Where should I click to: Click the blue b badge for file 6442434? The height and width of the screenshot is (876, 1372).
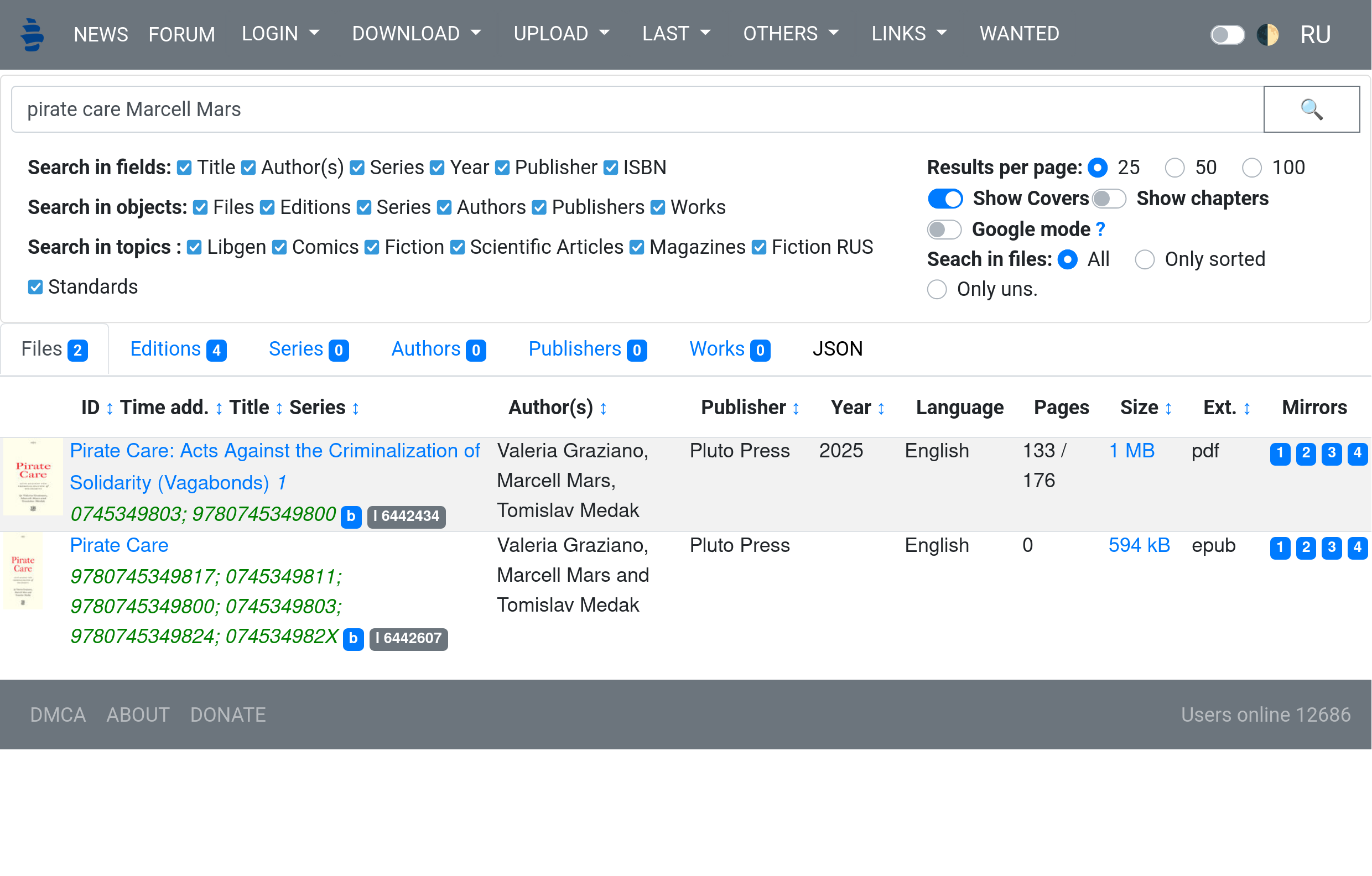click(351, 517)
